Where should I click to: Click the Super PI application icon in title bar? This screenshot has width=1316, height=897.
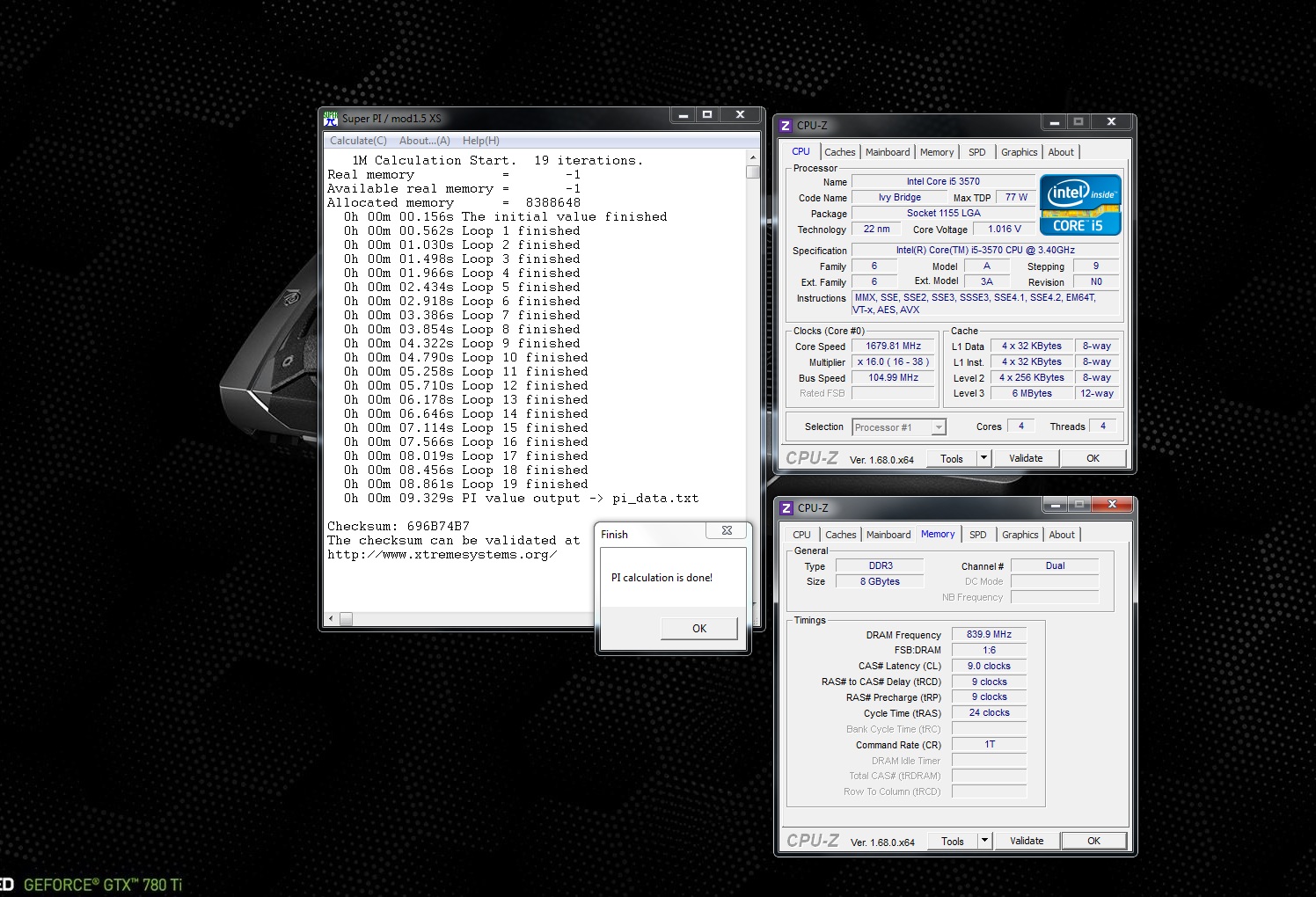[331, 118]
